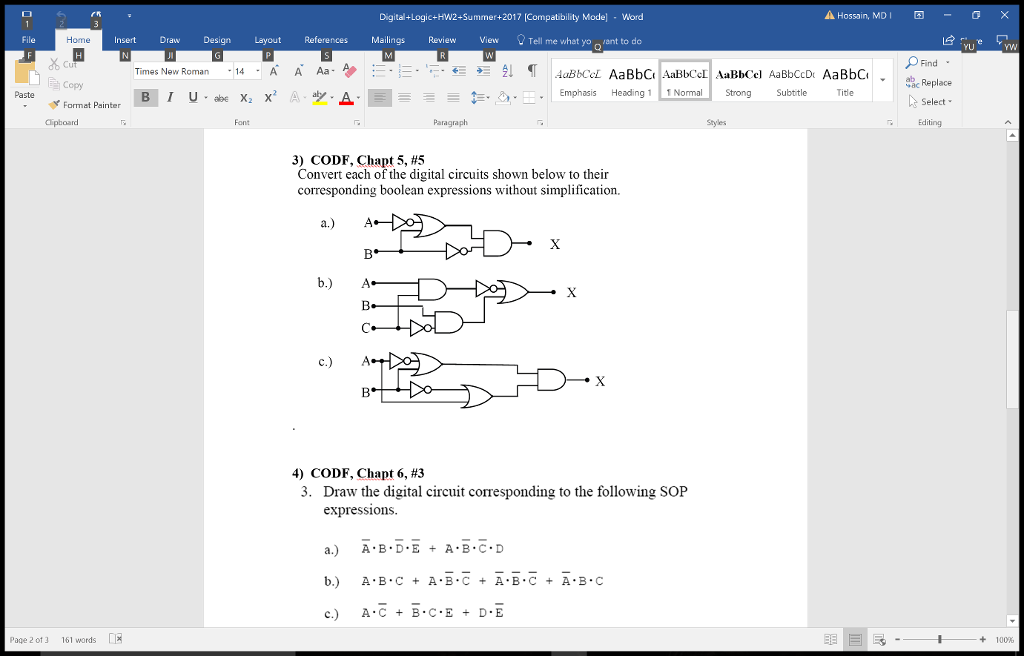The image size is (1024, 656).
Task: Open spelling proofing status icon
Action: 116,639
